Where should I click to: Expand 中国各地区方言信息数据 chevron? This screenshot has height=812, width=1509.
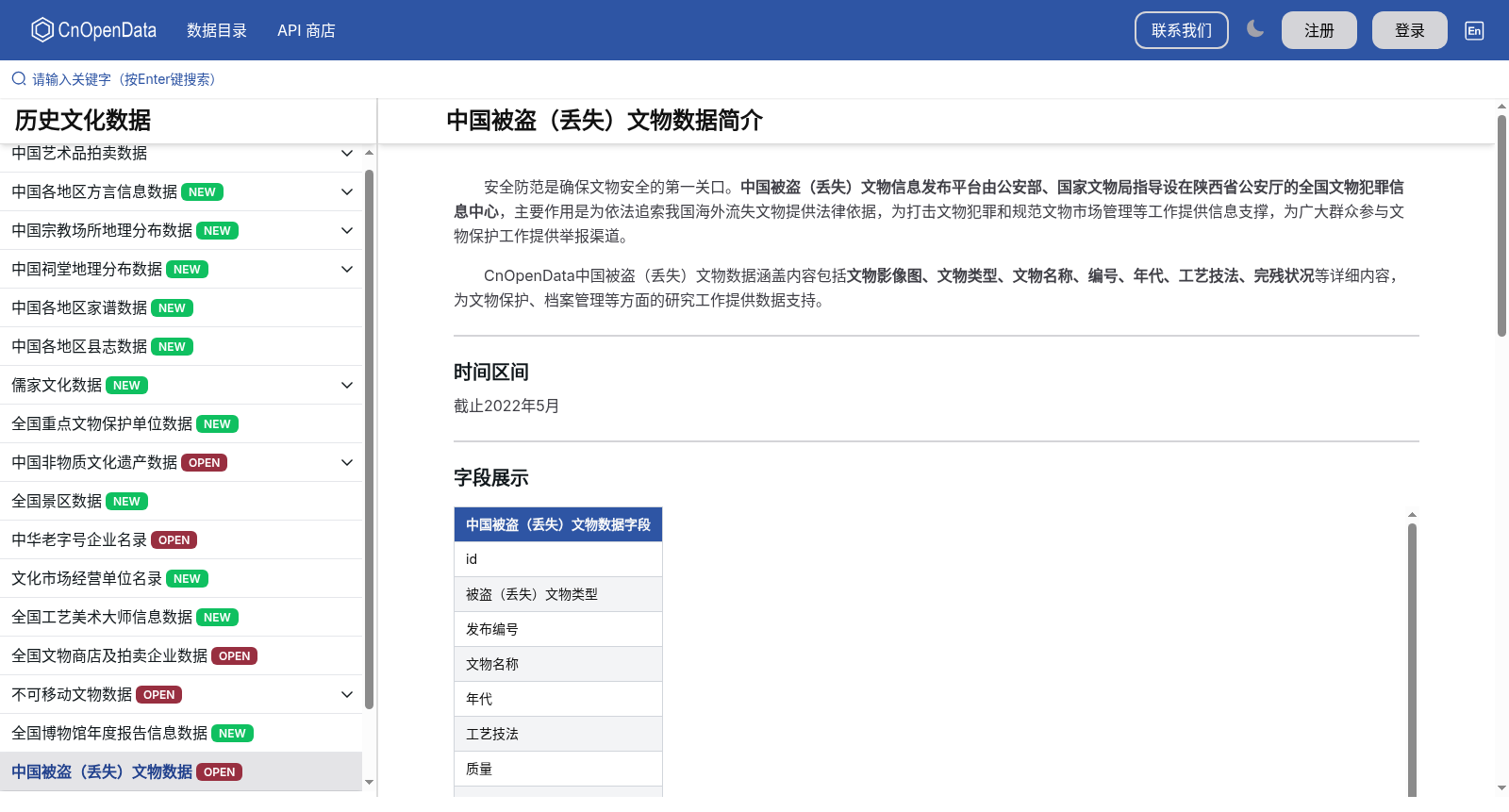(x=347, y=191)
